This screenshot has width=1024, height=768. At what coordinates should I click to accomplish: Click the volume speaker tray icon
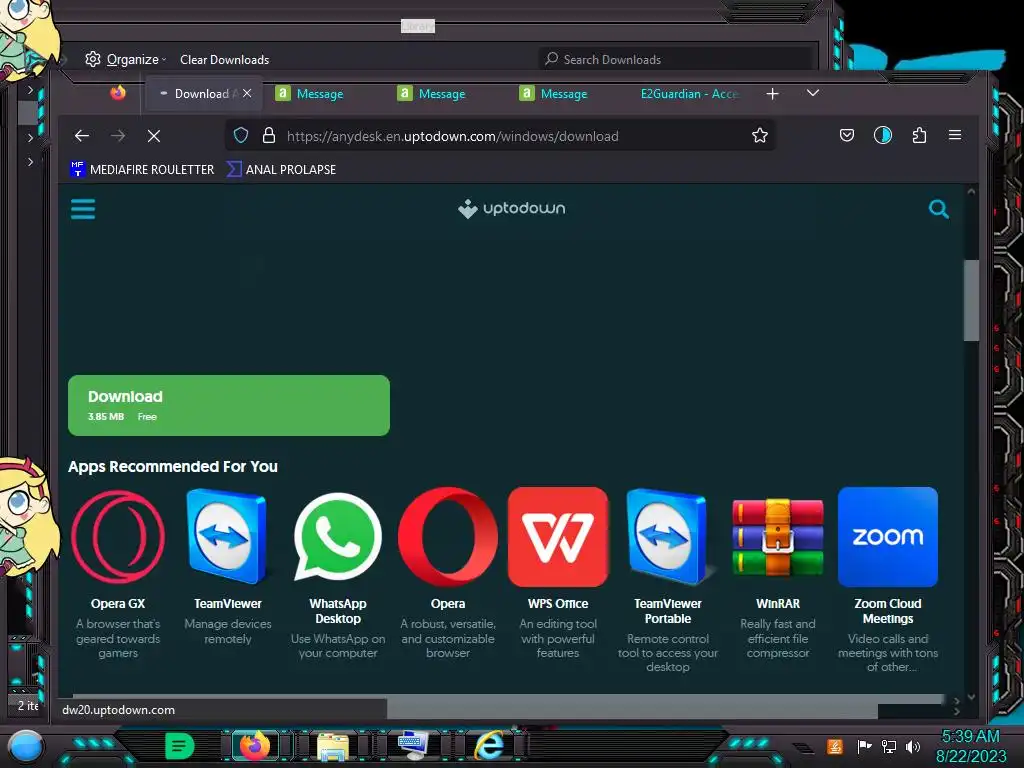pyautogui.click(x=912, y=746)
